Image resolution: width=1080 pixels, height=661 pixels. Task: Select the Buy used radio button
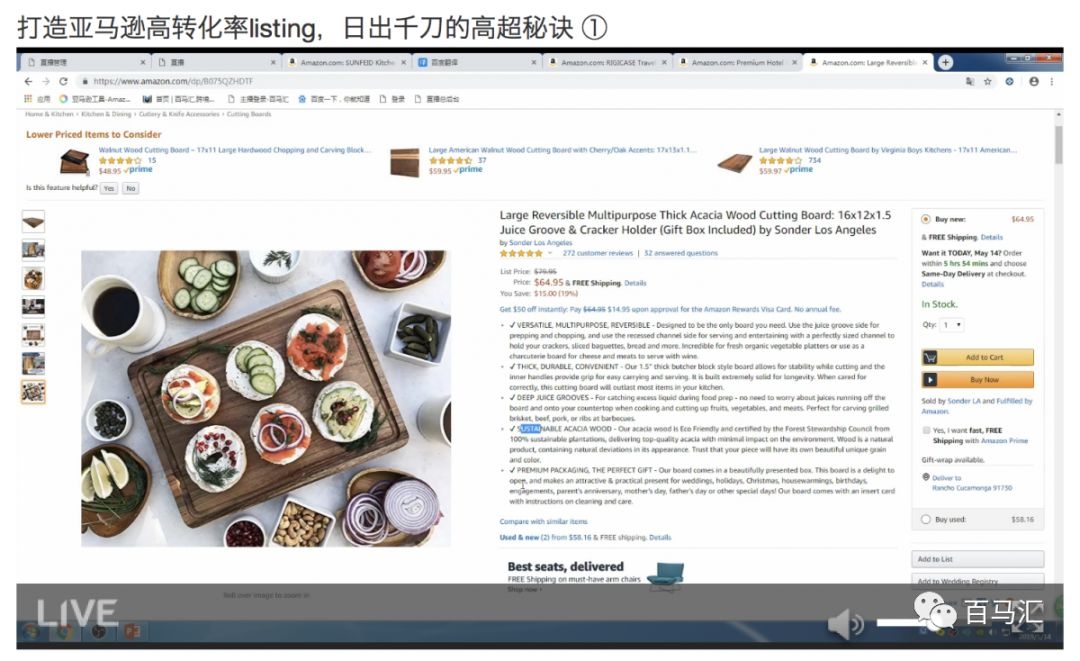tap(926, 520)
